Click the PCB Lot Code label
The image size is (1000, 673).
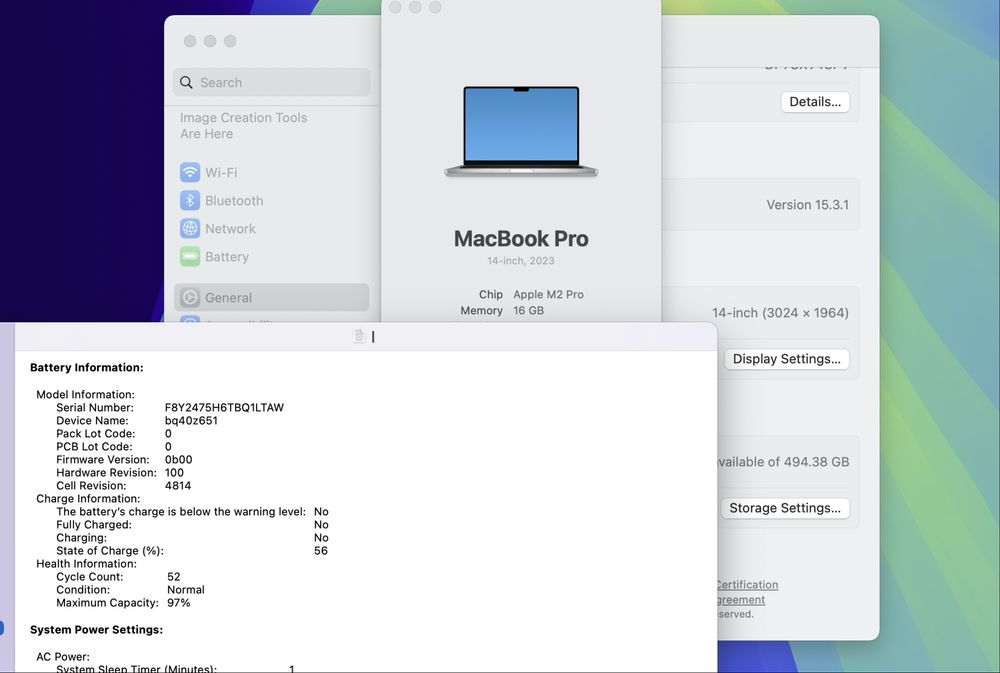[x=94, y=447]
